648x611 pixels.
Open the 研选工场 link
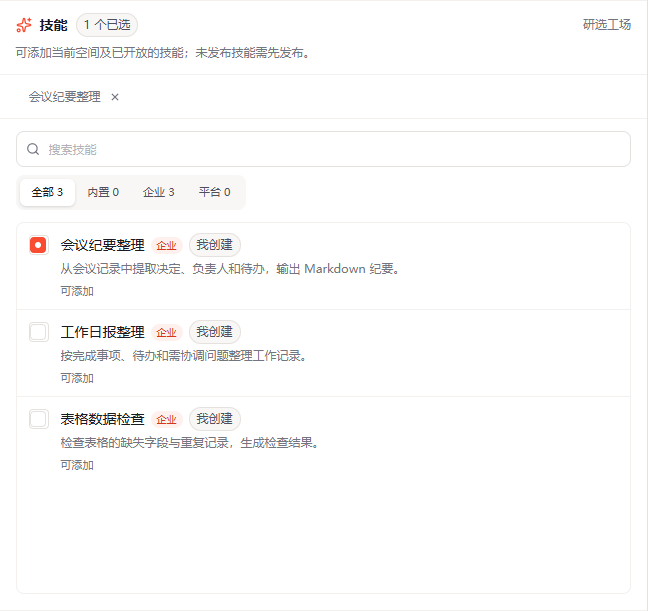(607, 25)
